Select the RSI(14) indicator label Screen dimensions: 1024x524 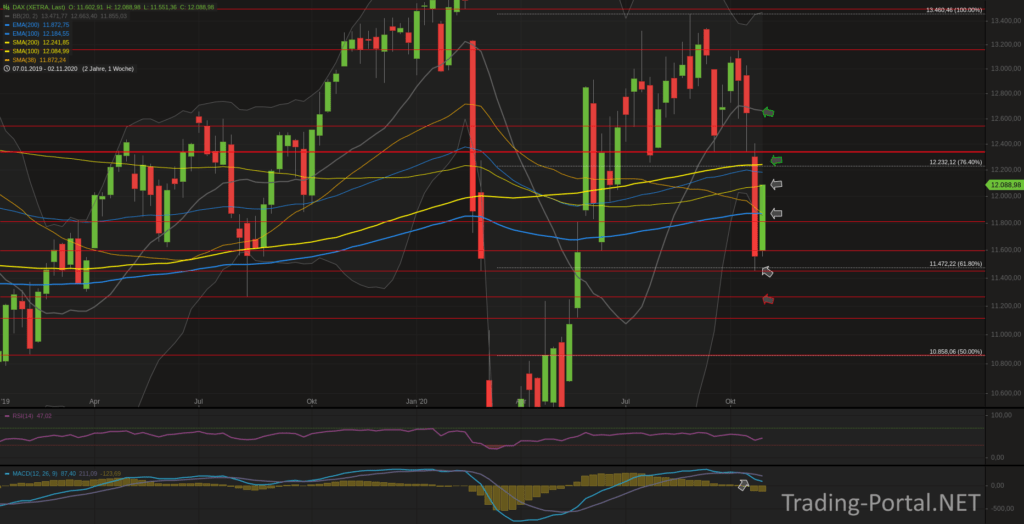point(23,416)
